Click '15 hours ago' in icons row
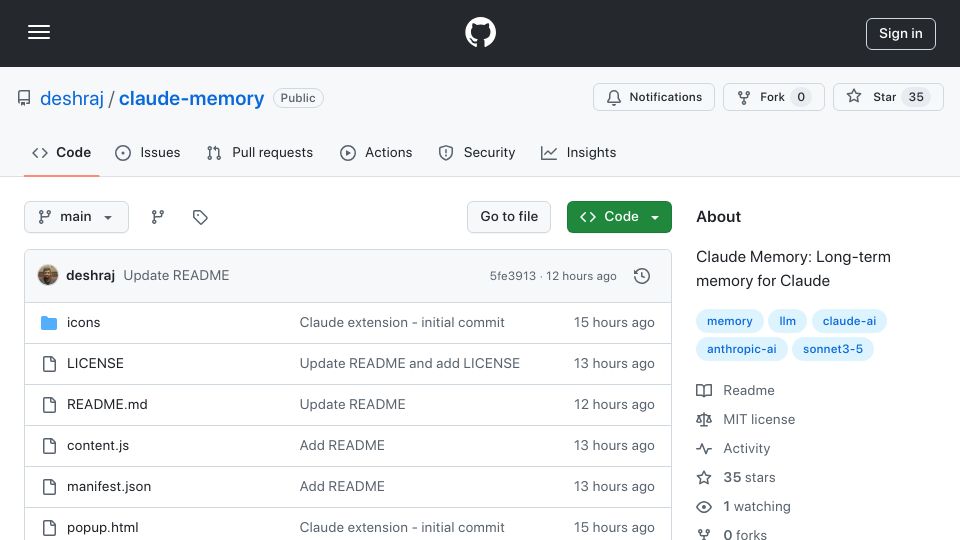The height and width of the screenshot is (540, 960). [614, 323]
